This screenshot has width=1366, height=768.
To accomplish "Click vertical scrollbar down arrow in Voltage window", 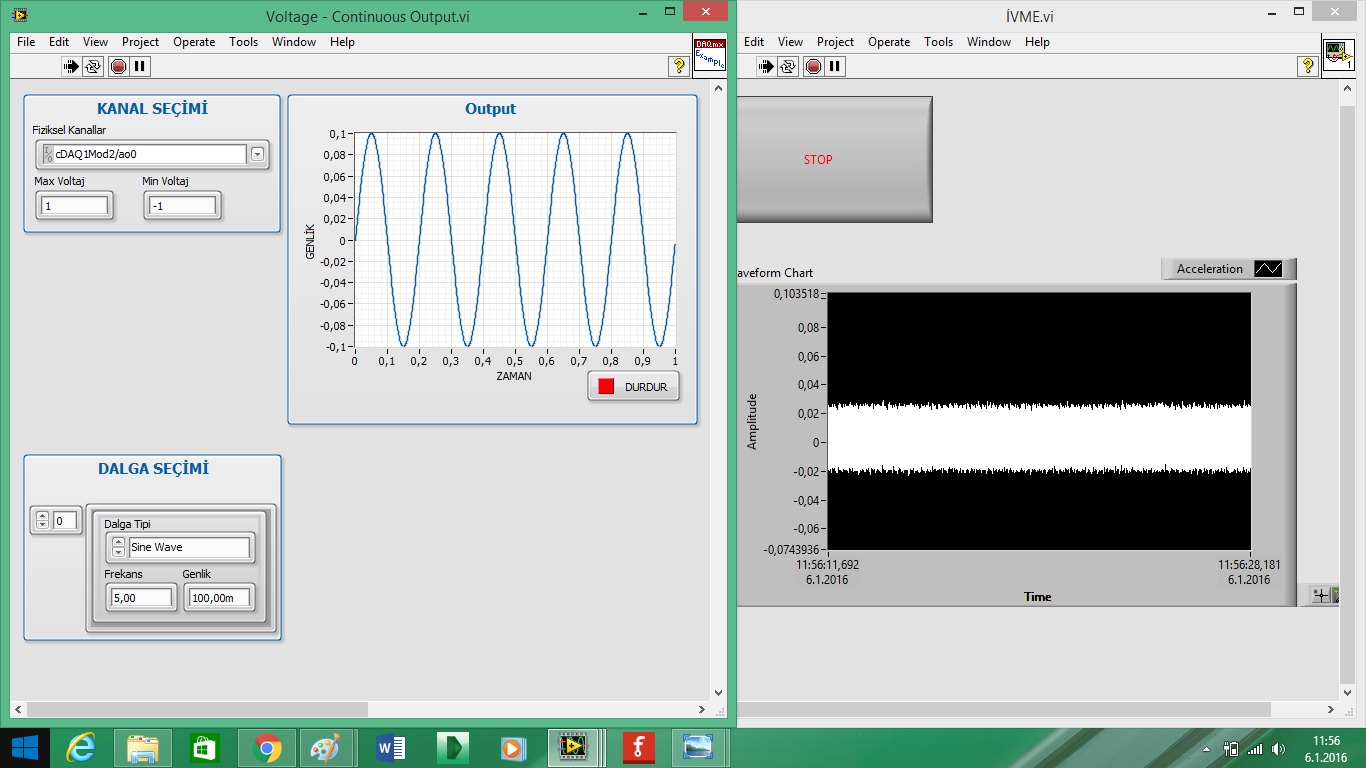I will 718,692.
